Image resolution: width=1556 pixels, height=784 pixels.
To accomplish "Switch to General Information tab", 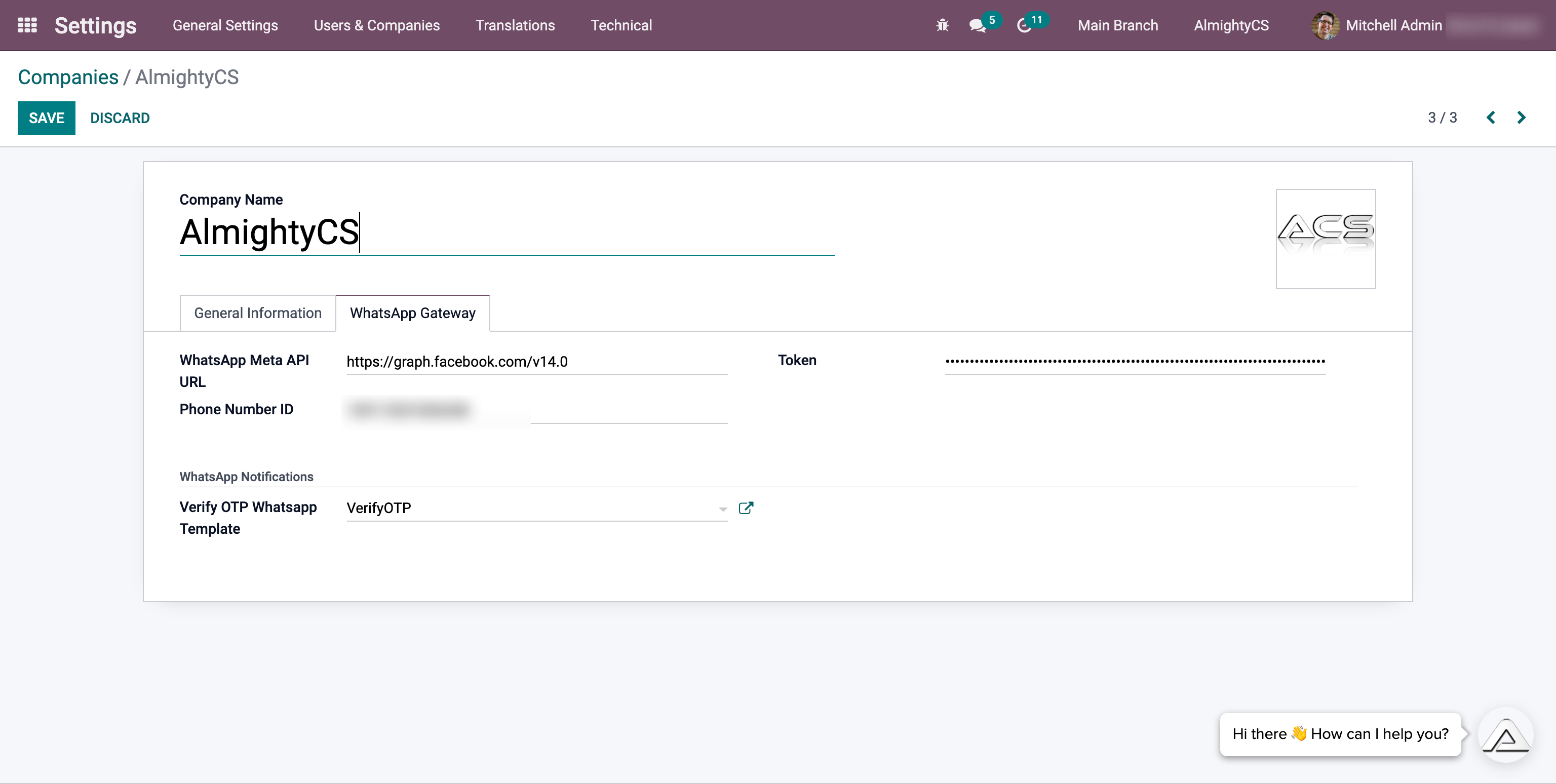I will [257, 313].
